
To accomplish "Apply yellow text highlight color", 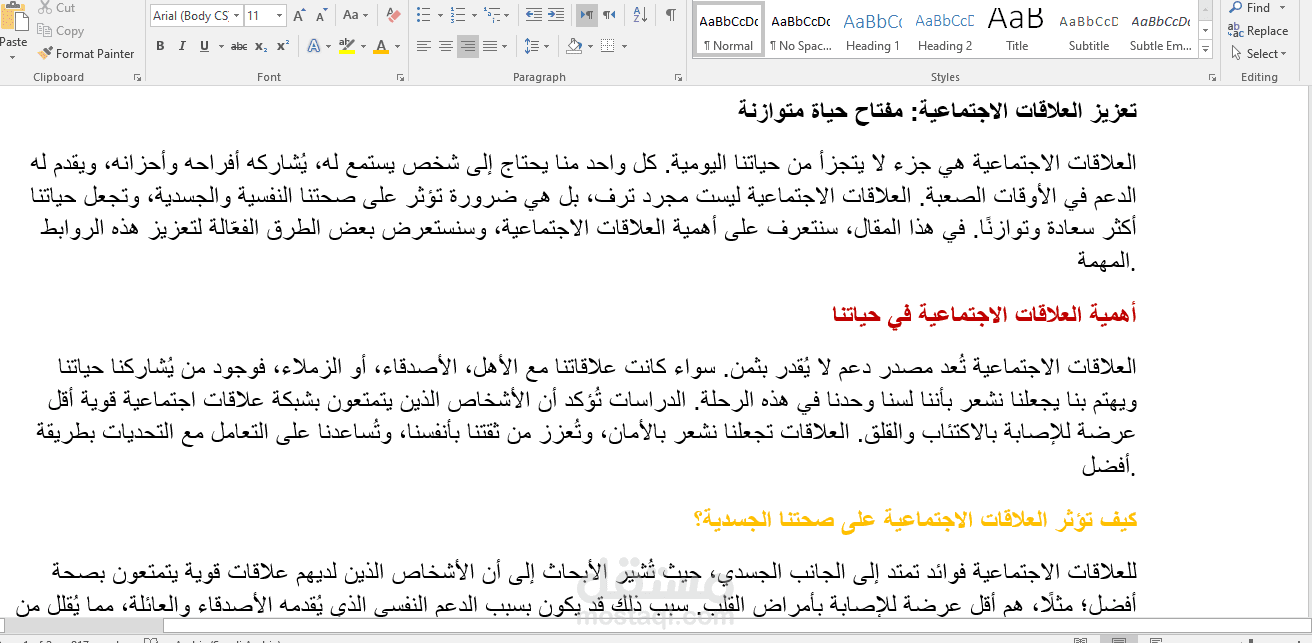I will point(345,46).
